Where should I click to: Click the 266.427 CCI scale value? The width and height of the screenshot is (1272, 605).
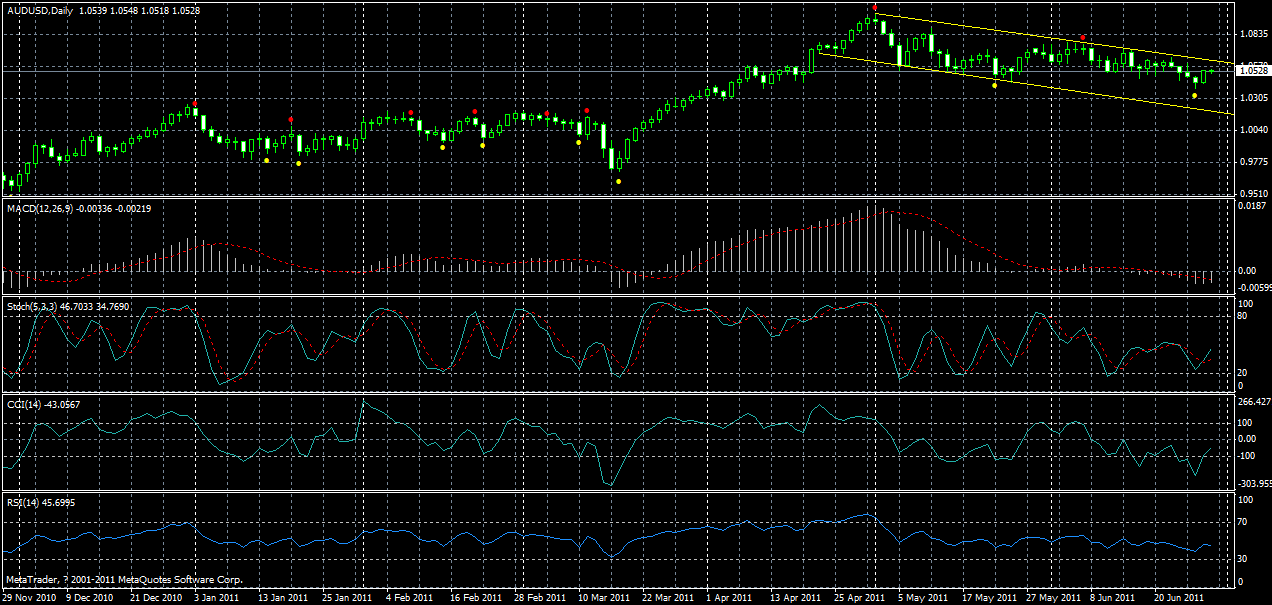(x=1254, y=402)
